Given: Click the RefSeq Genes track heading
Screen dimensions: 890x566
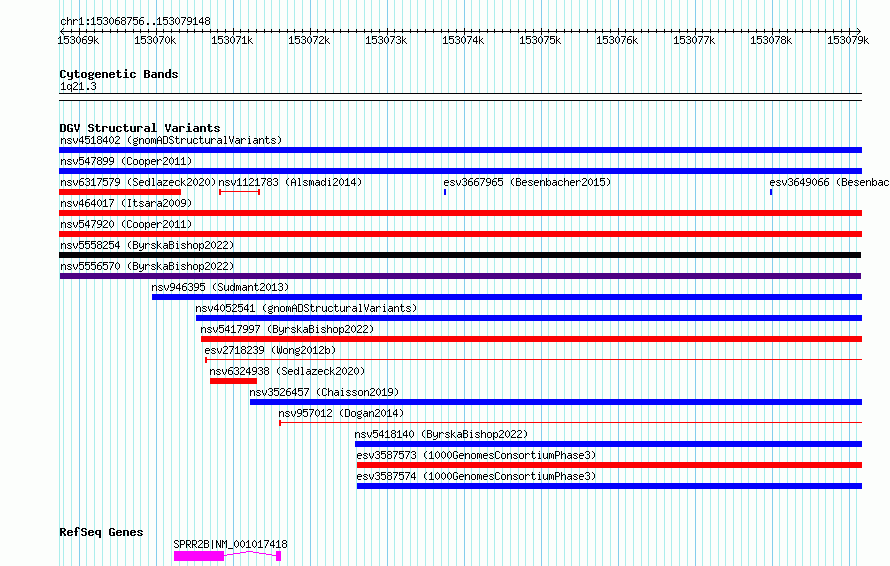Looking at the screenshot, I should [x=101, y=532].
